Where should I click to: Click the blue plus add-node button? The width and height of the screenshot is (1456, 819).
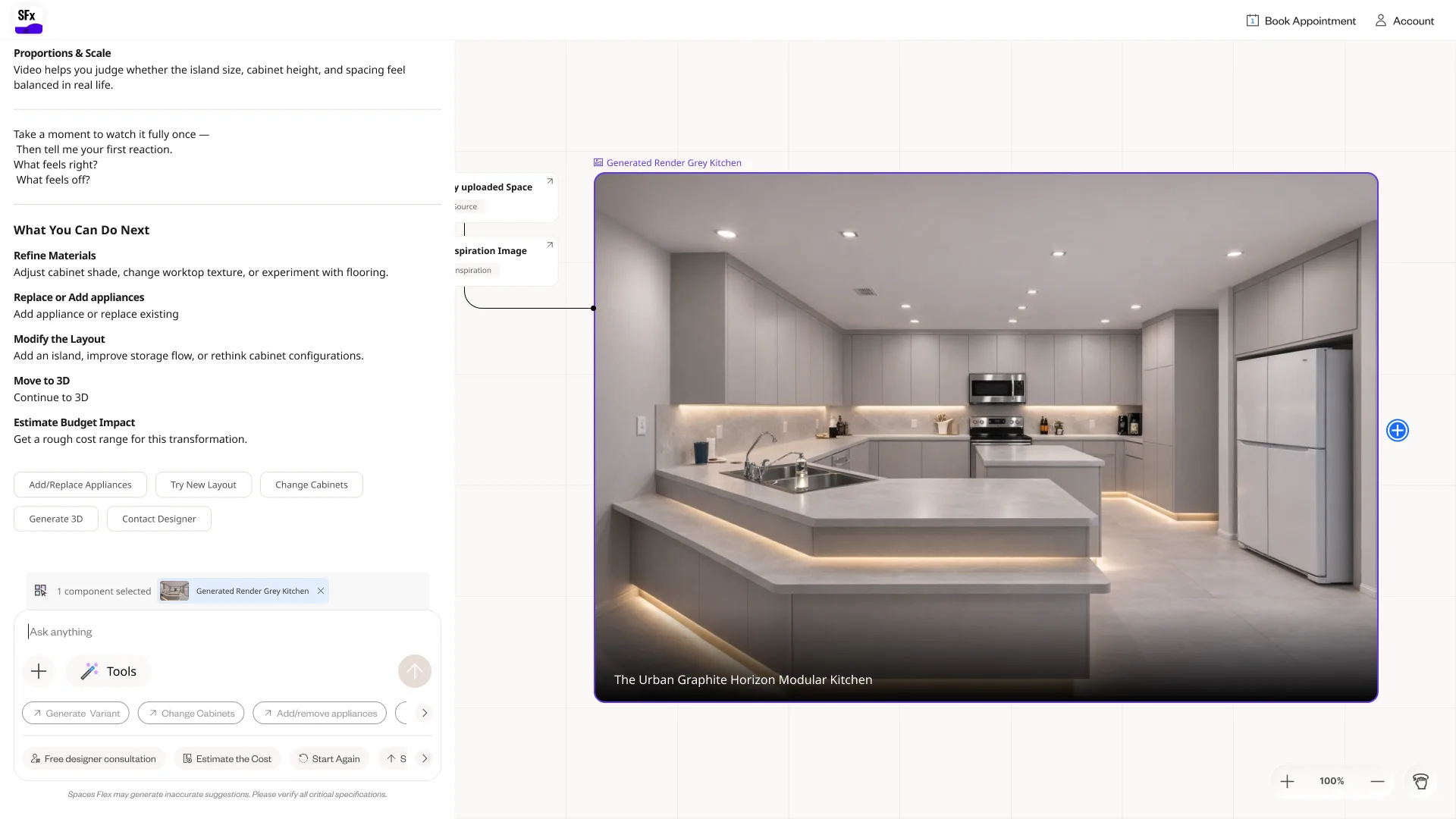pos(1398,430)
